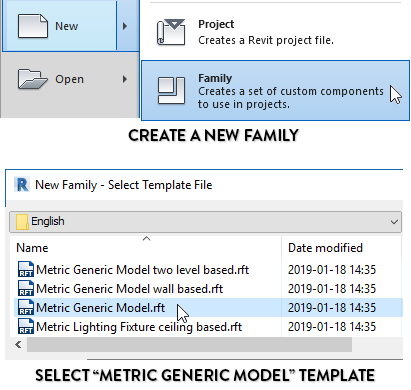
Task: Expand the New submenu arrow
Action: click(125, 26)
